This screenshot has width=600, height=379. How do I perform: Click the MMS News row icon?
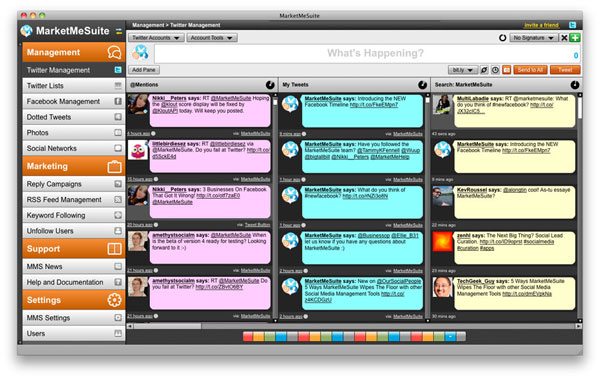click(x=118, y=266)
